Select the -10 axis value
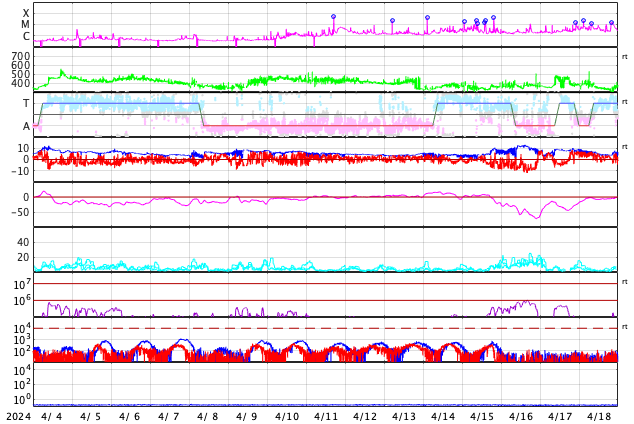 coord(20,171)
